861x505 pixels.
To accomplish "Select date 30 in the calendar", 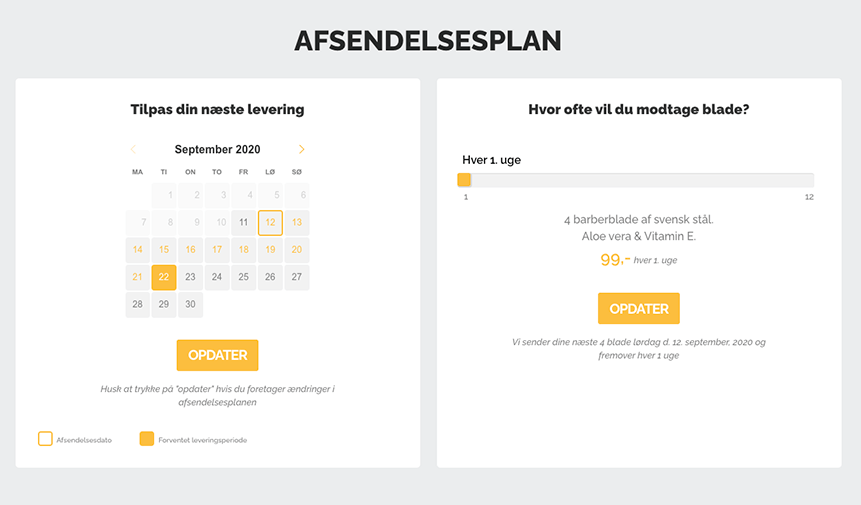I will tap(190, 305).
